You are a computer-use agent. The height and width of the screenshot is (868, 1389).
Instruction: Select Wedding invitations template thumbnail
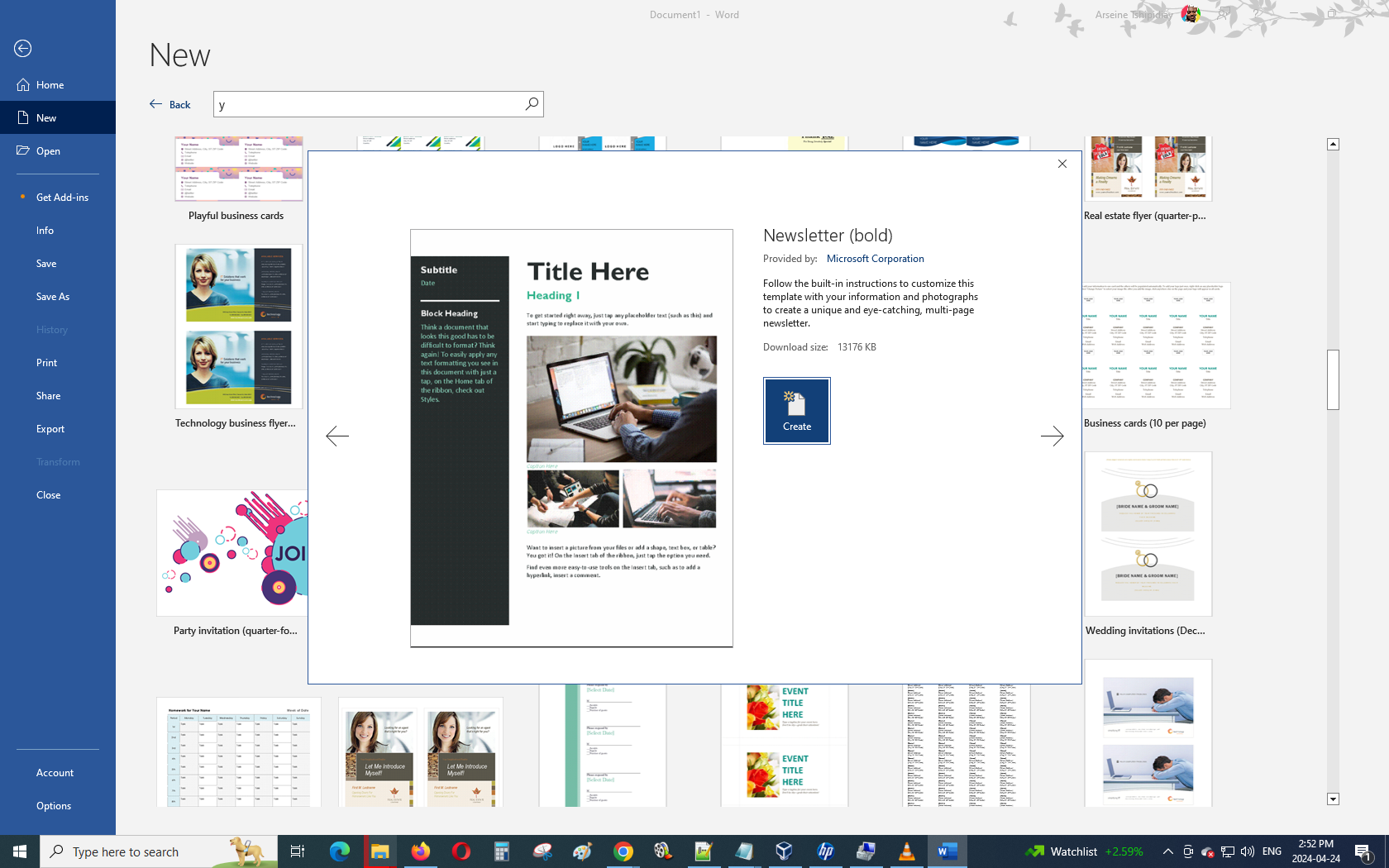1148,534
